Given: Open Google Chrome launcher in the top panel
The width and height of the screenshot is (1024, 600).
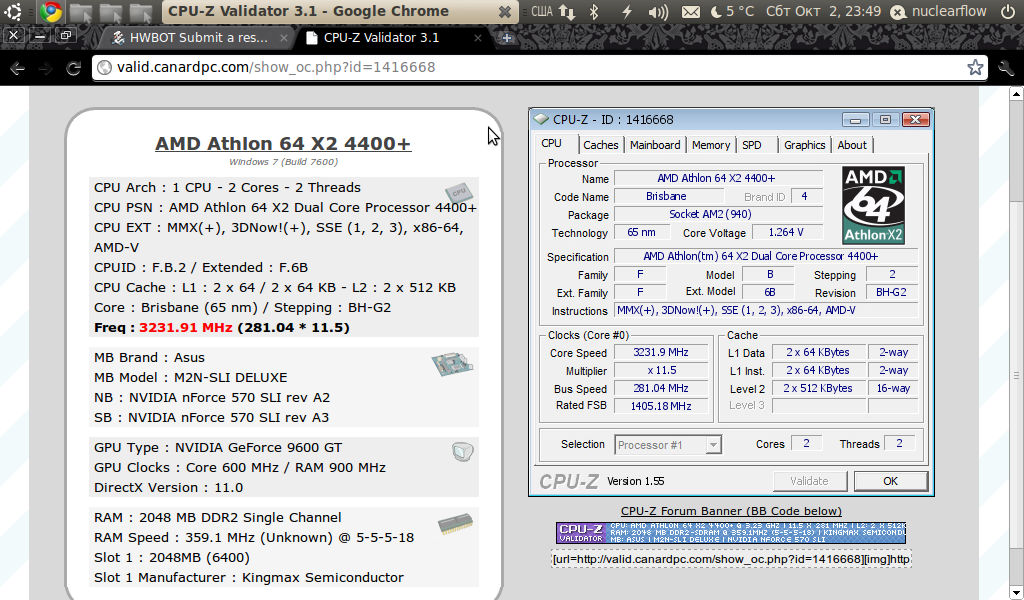Looking at the screenshot, I should click(50, 11).
